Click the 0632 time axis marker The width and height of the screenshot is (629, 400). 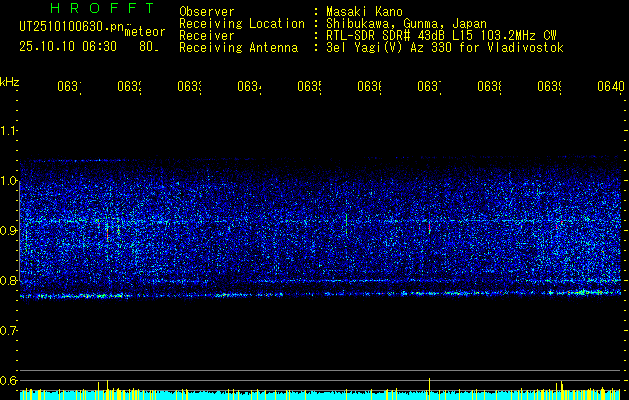[x=129, y=87]
